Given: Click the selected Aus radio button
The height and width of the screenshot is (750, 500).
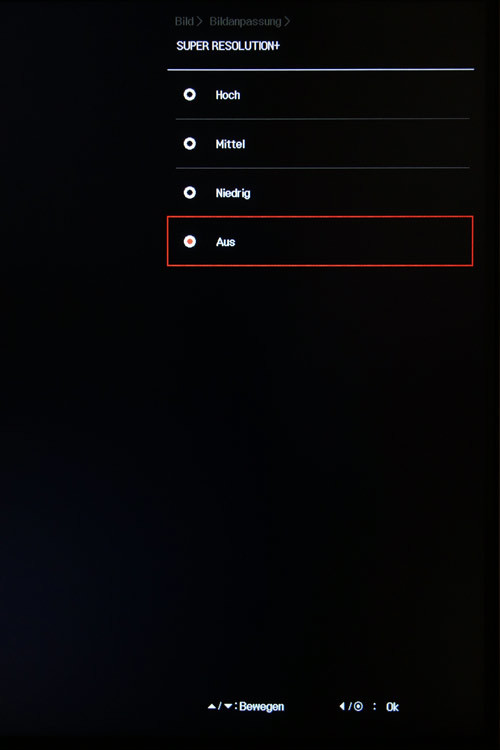Looking at the screenshot, I should tap(189, 242).
